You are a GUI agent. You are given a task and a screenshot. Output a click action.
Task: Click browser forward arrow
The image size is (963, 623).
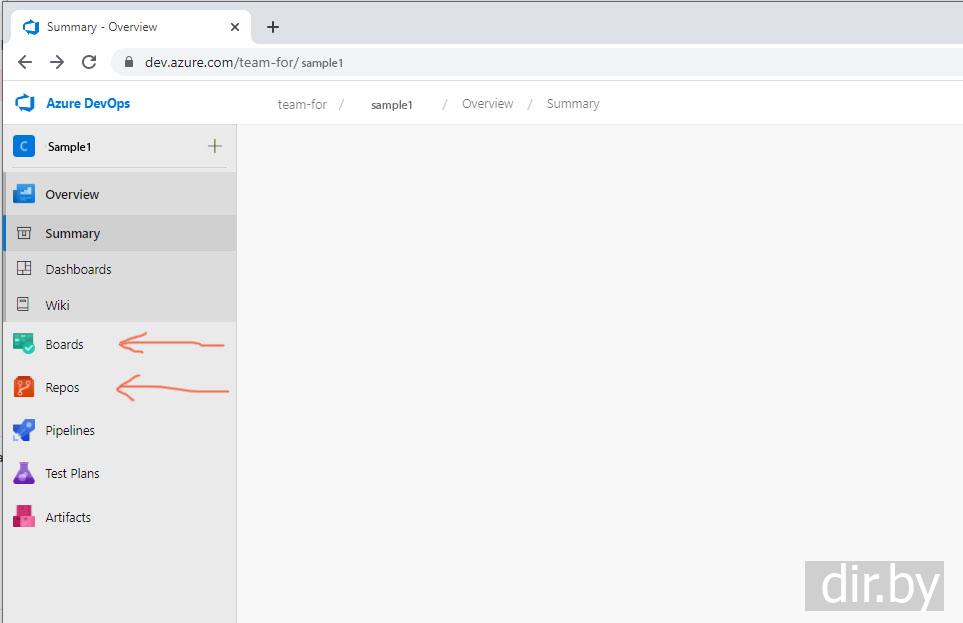(x=57, y=62)
